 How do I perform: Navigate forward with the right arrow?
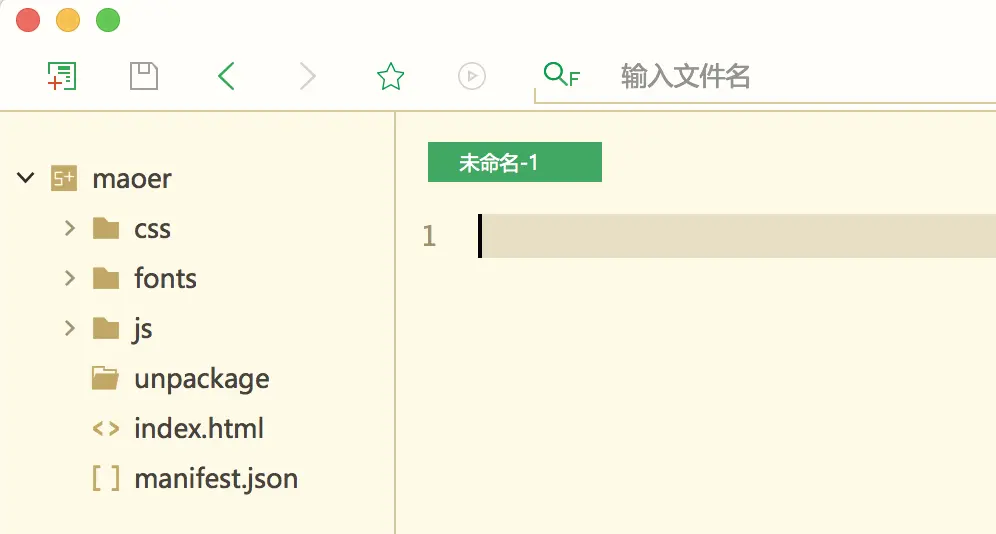[308, 76]
